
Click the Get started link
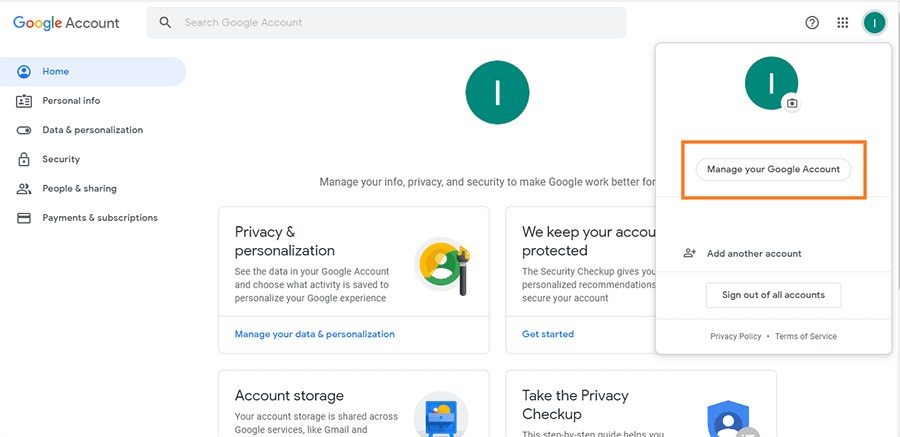[x=548, y=334]
